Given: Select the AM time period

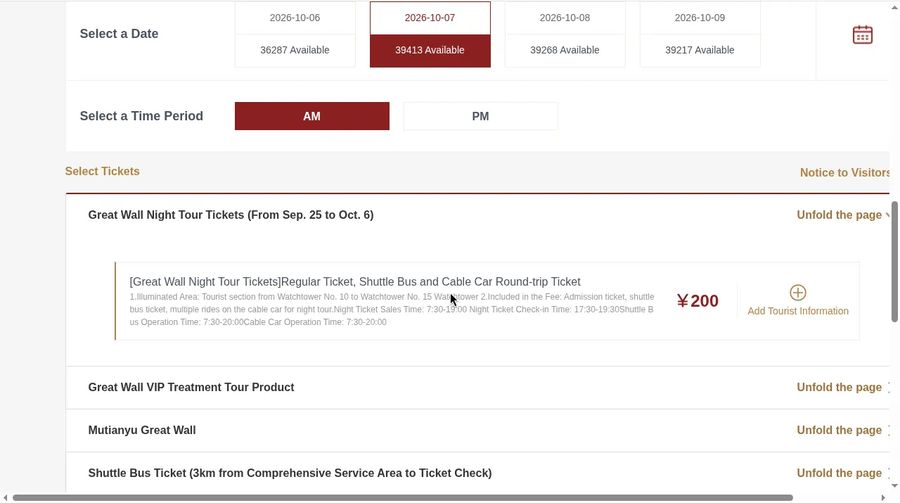Looking at the screenshot, I should tap(312, 116).
